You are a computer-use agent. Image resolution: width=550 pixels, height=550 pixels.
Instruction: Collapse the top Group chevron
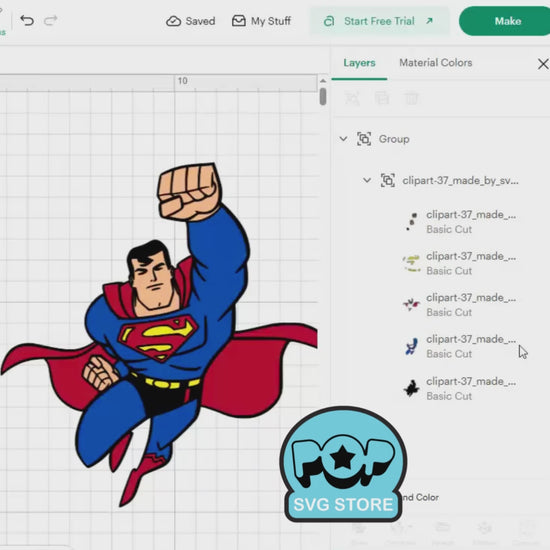pos(343,139)
